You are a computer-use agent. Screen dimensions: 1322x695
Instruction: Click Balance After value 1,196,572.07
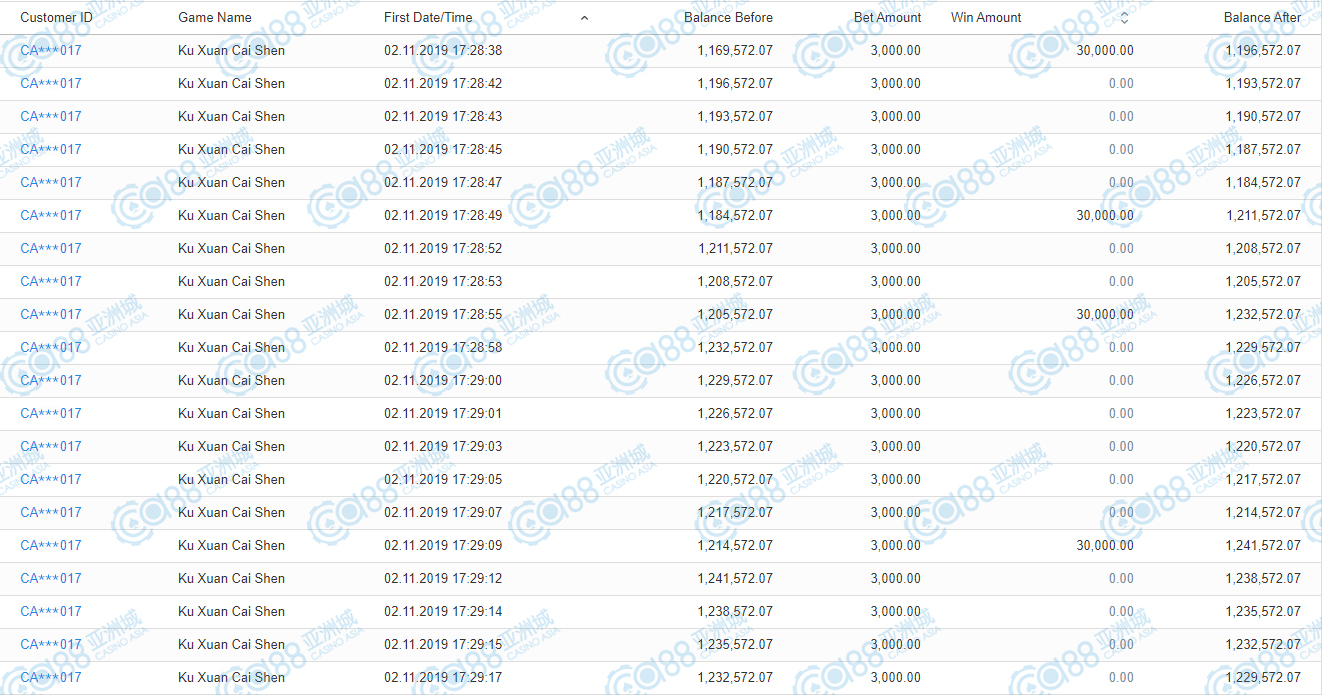coord(1263,50)
